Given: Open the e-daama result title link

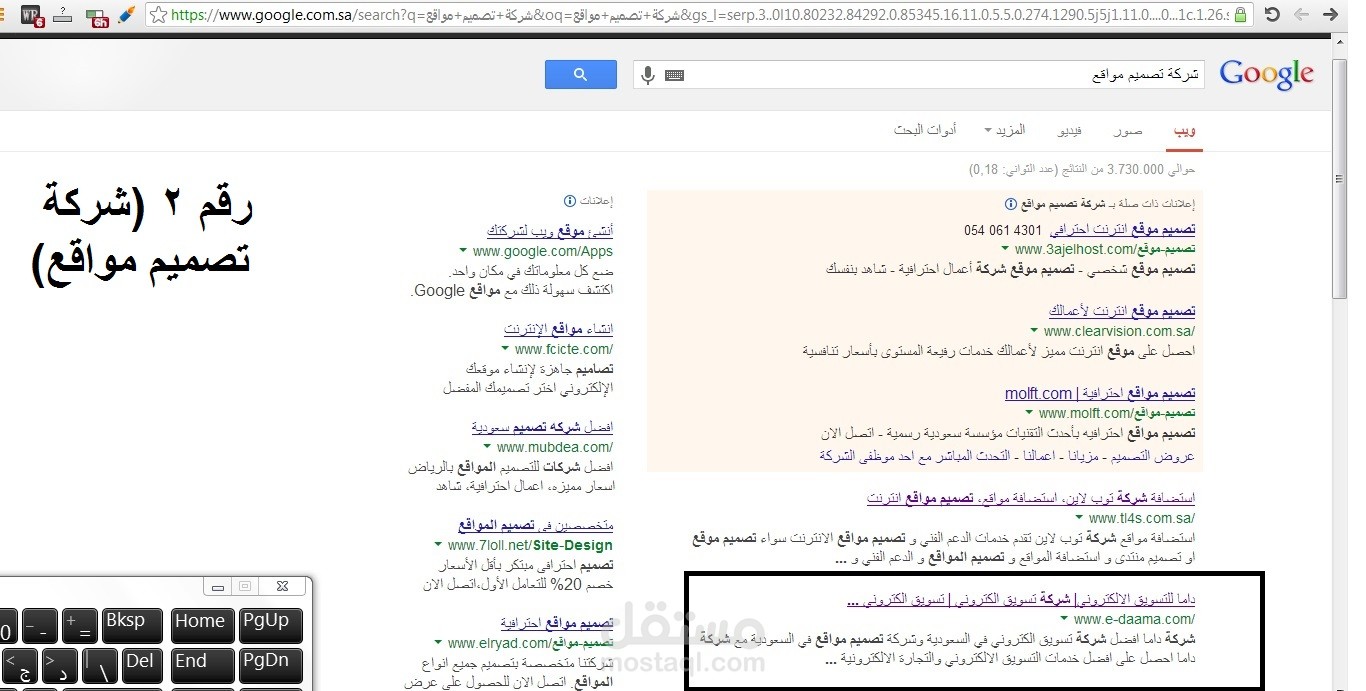Looking at the screenshot, I should pyautogui.click(x=1021, y=600).
